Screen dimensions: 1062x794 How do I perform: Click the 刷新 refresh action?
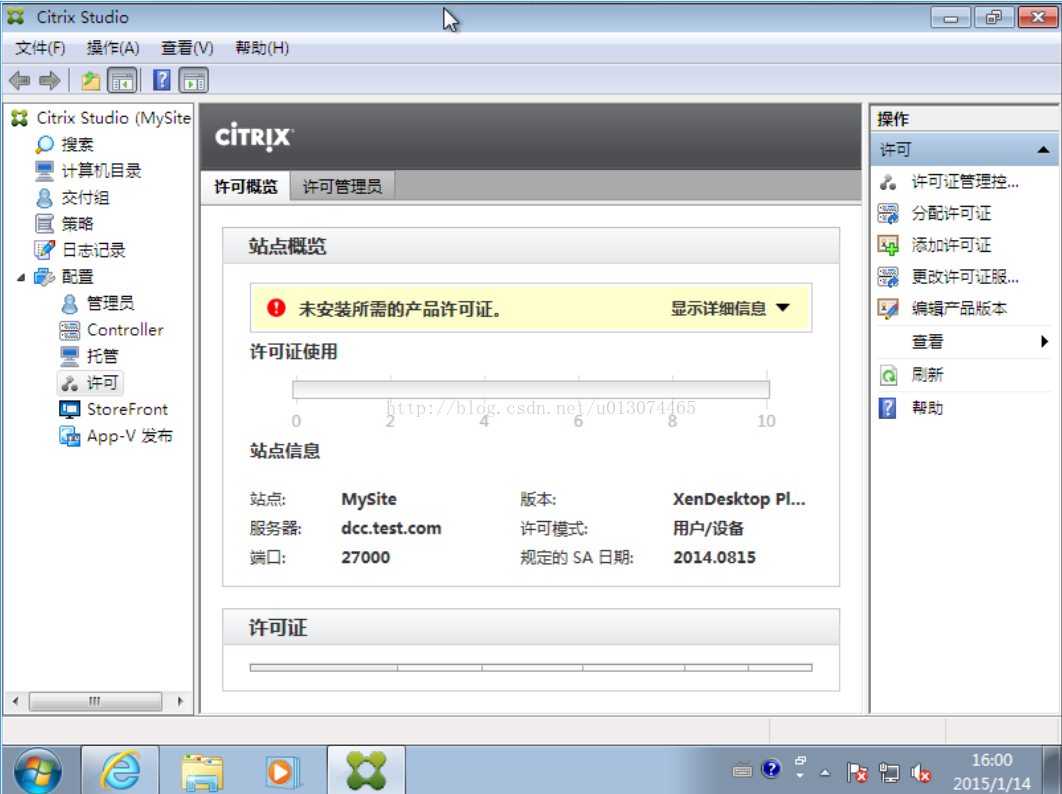pos(927,375)
